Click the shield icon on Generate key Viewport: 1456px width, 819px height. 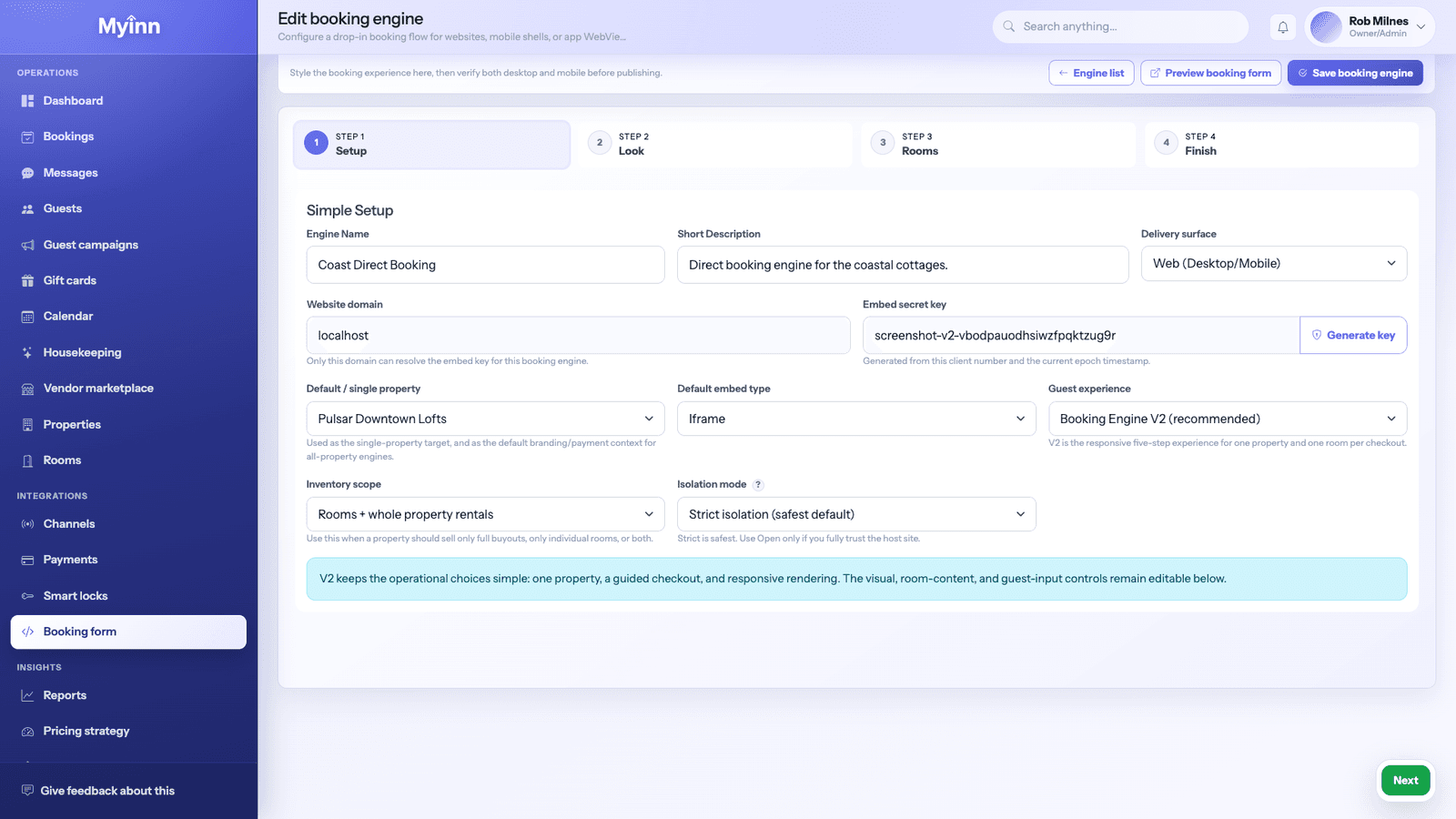point(1316,335)
